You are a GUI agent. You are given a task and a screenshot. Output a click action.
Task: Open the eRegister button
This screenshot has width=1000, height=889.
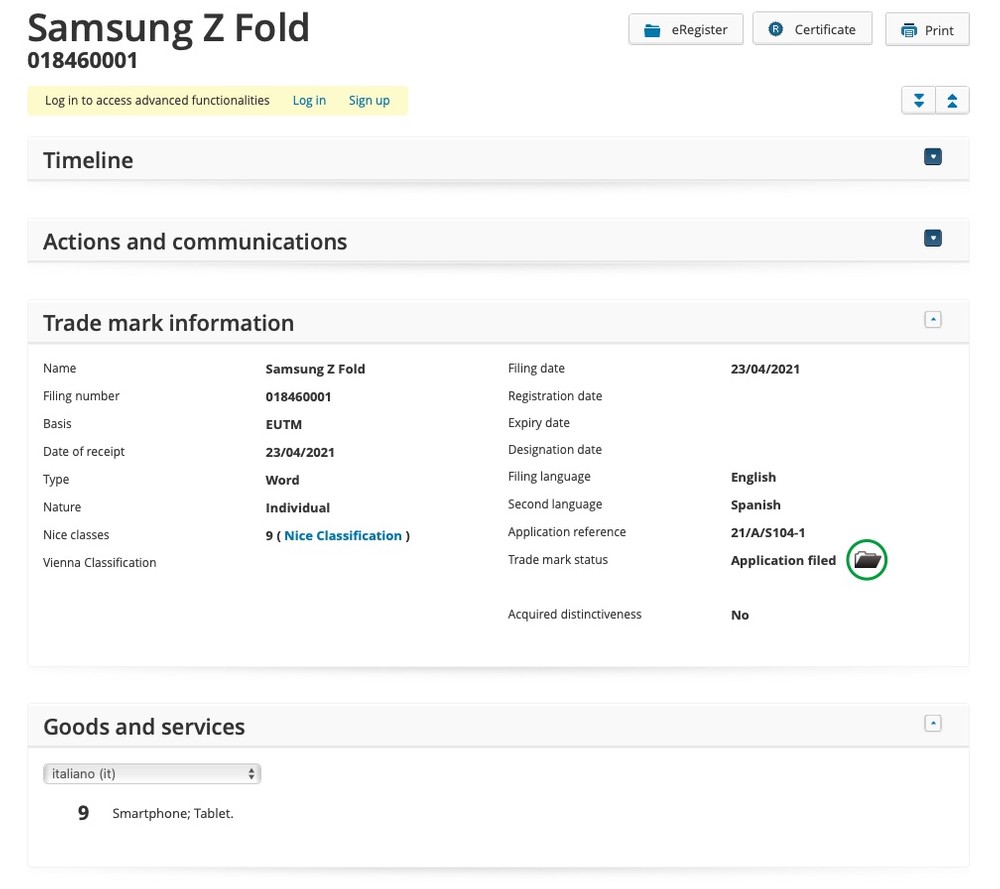pyautogui.click(x=686, y=30)
